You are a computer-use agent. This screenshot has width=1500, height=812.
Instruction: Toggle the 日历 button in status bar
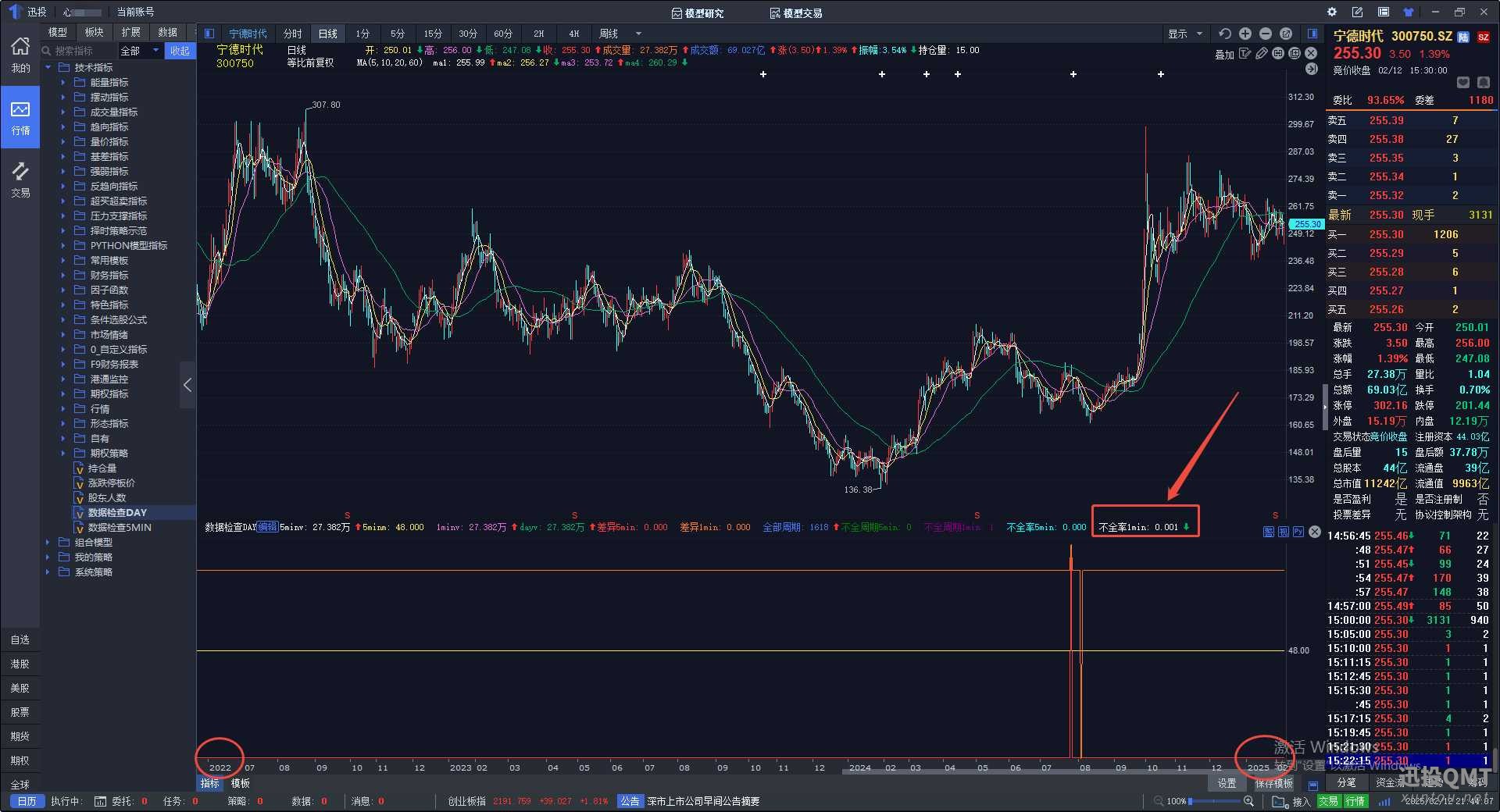27,801
